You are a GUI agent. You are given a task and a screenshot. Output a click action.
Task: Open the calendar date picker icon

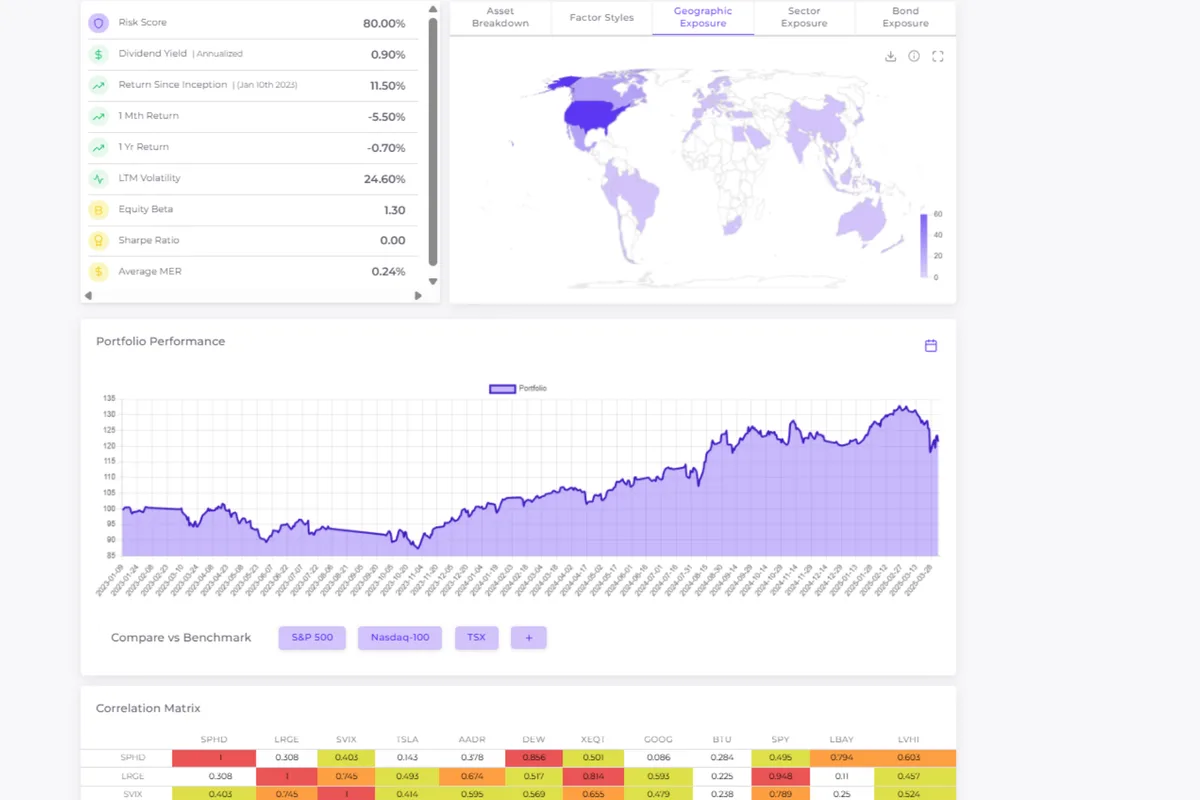931,346
